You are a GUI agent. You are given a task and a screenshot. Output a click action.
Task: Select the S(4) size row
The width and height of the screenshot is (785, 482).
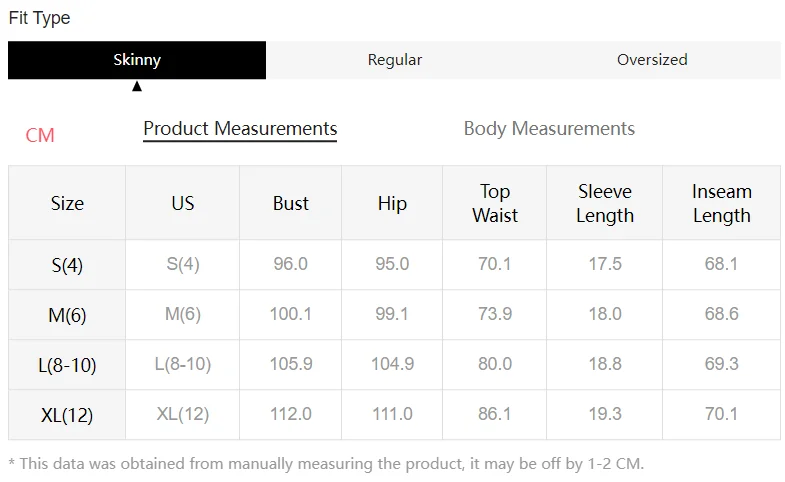pos(67,265)
